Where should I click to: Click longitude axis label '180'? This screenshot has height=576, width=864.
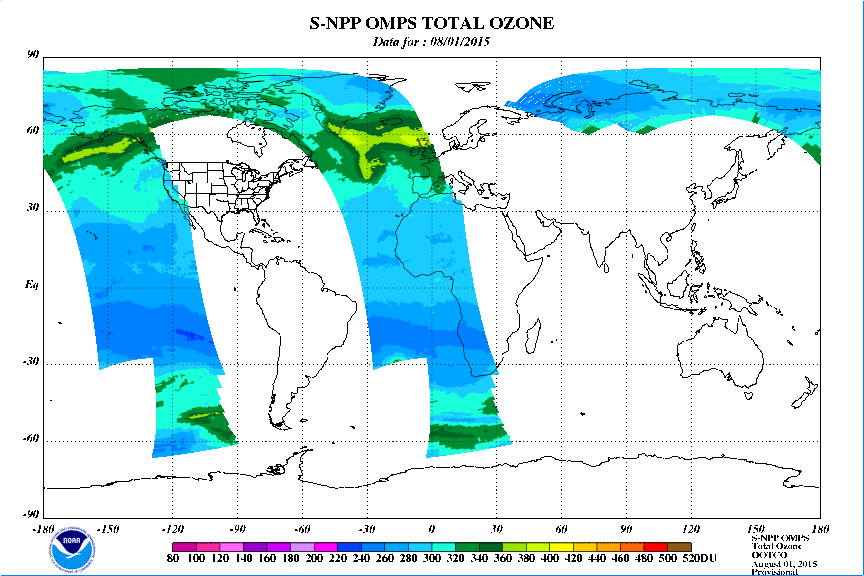point(820,530)
